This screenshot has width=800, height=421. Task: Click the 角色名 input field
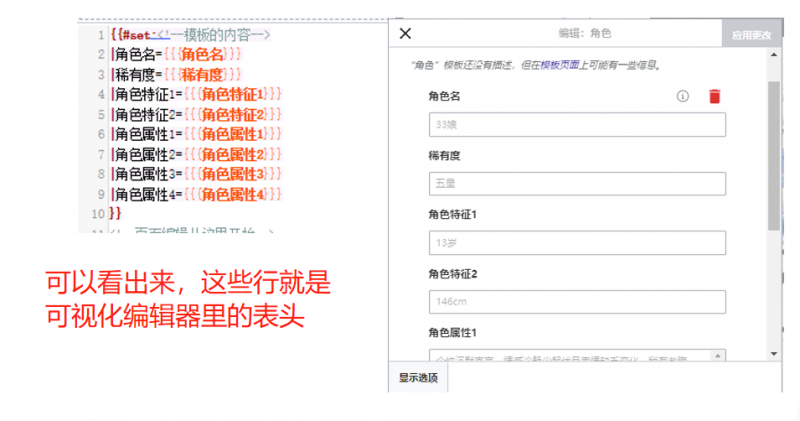(577, 125)
